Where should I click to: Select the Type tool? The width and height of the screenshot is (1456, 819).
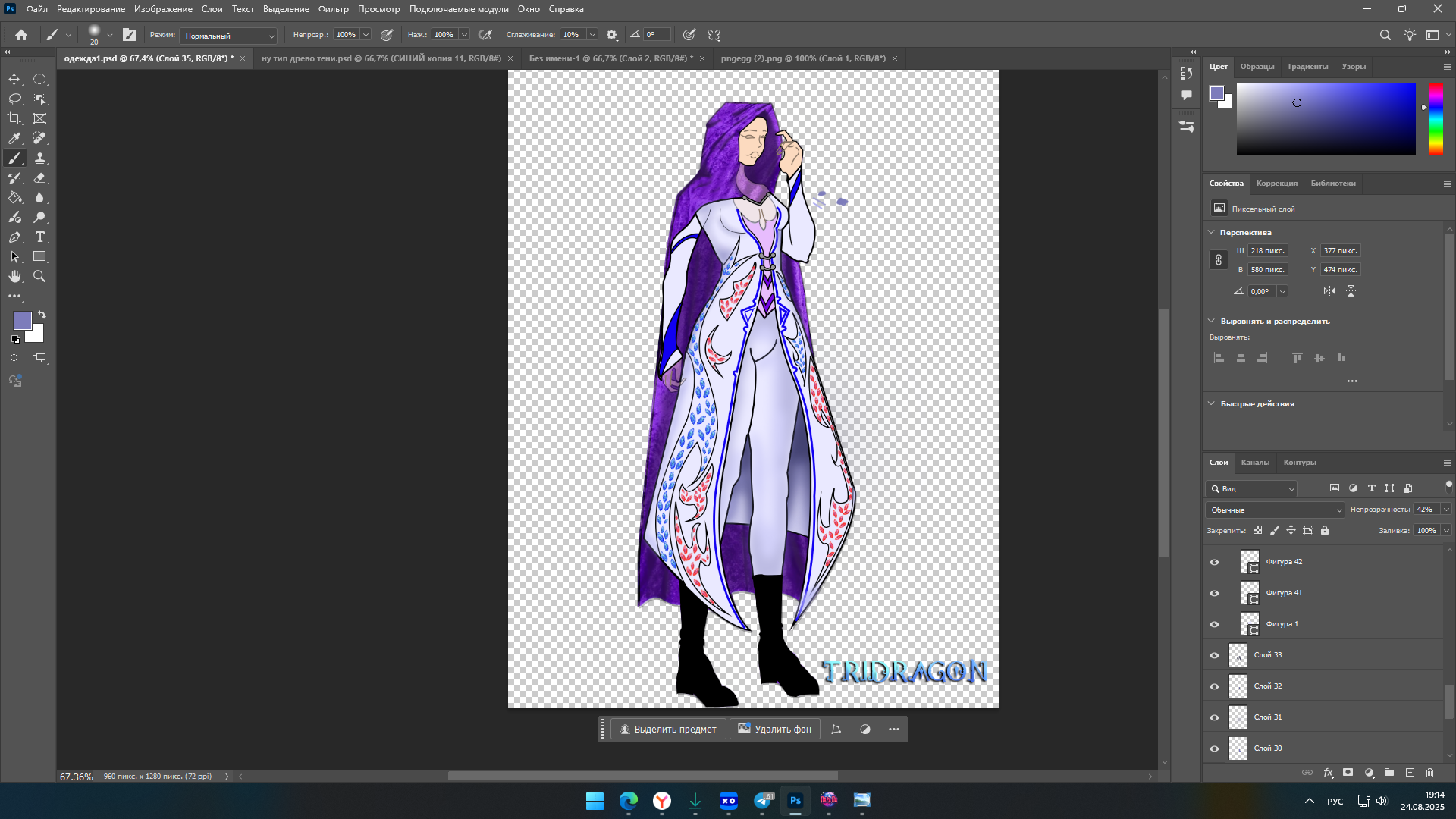tap(39, 237)
